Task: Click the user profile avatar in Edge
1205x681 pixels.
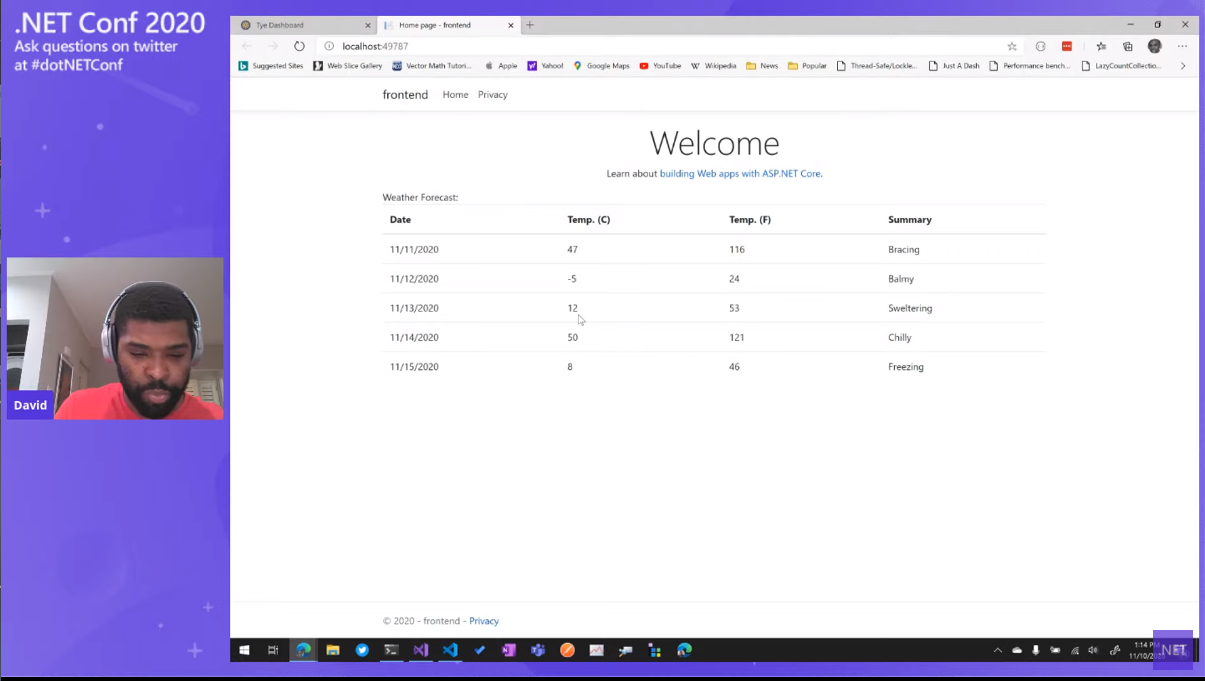Action: 1155,46
